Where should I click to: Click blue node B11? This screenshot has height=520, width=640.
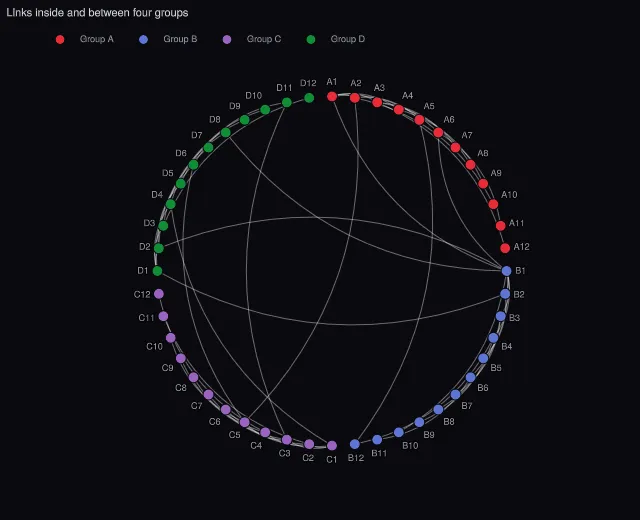tap(377, 440)
